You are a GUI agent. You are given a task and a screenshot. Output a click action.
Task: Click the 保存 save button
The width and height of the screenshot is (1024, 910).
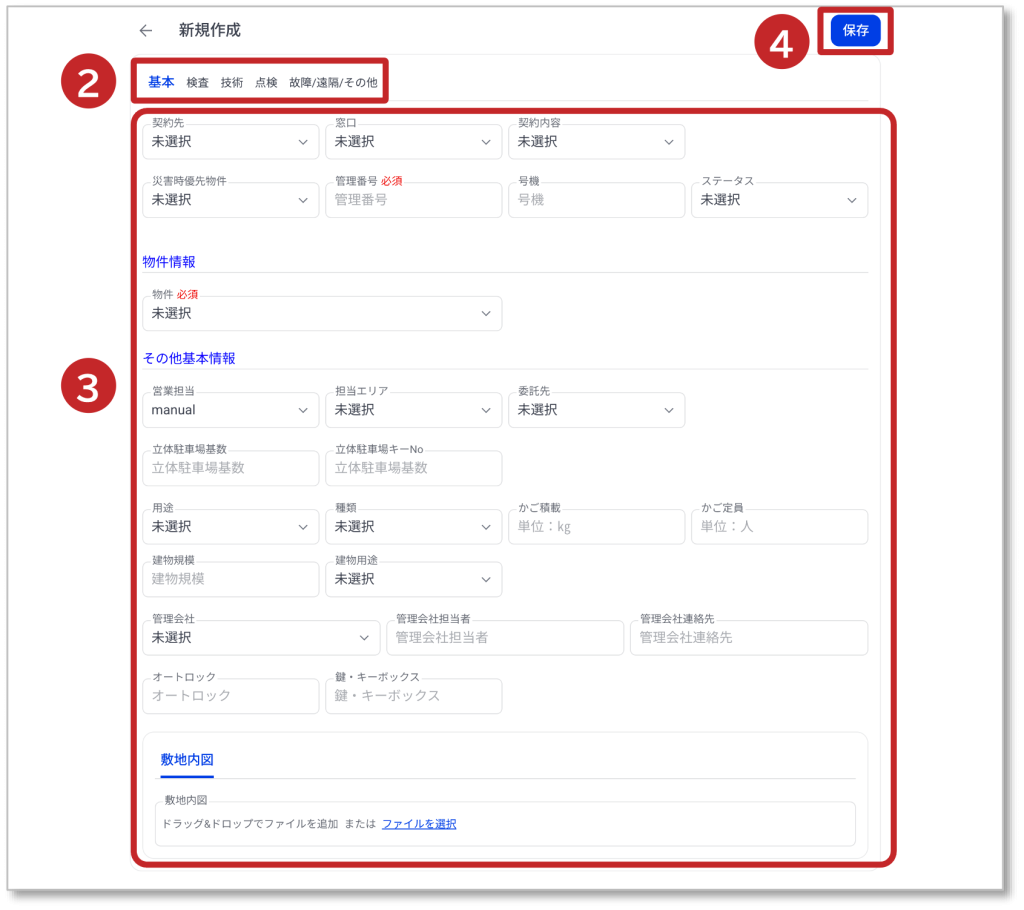(x=855, y=31)
